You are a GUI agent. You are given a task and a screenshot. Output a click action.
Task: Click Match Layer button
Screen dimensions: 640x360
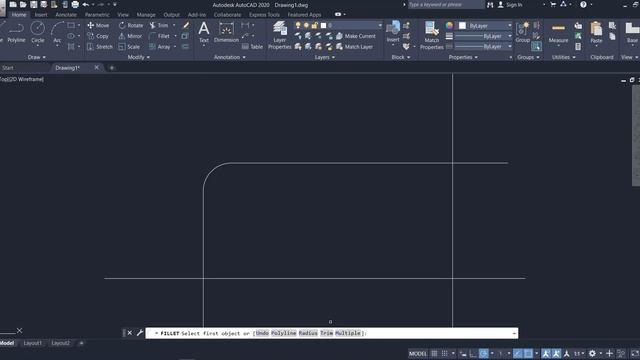click(354, 47)
